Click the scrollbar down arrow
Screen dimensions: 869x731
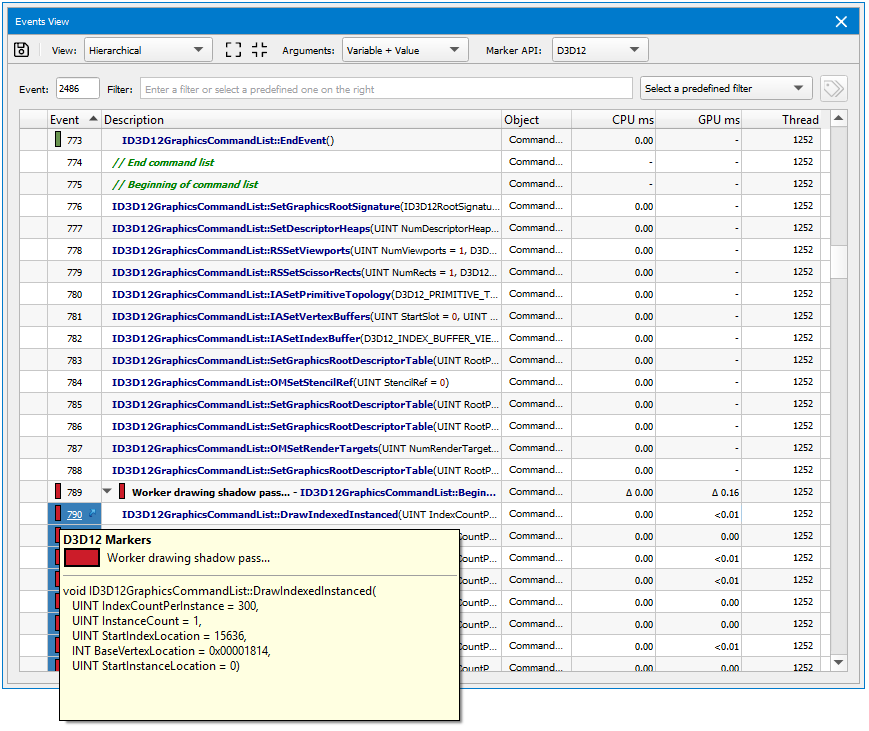click(x=839, y=662)
